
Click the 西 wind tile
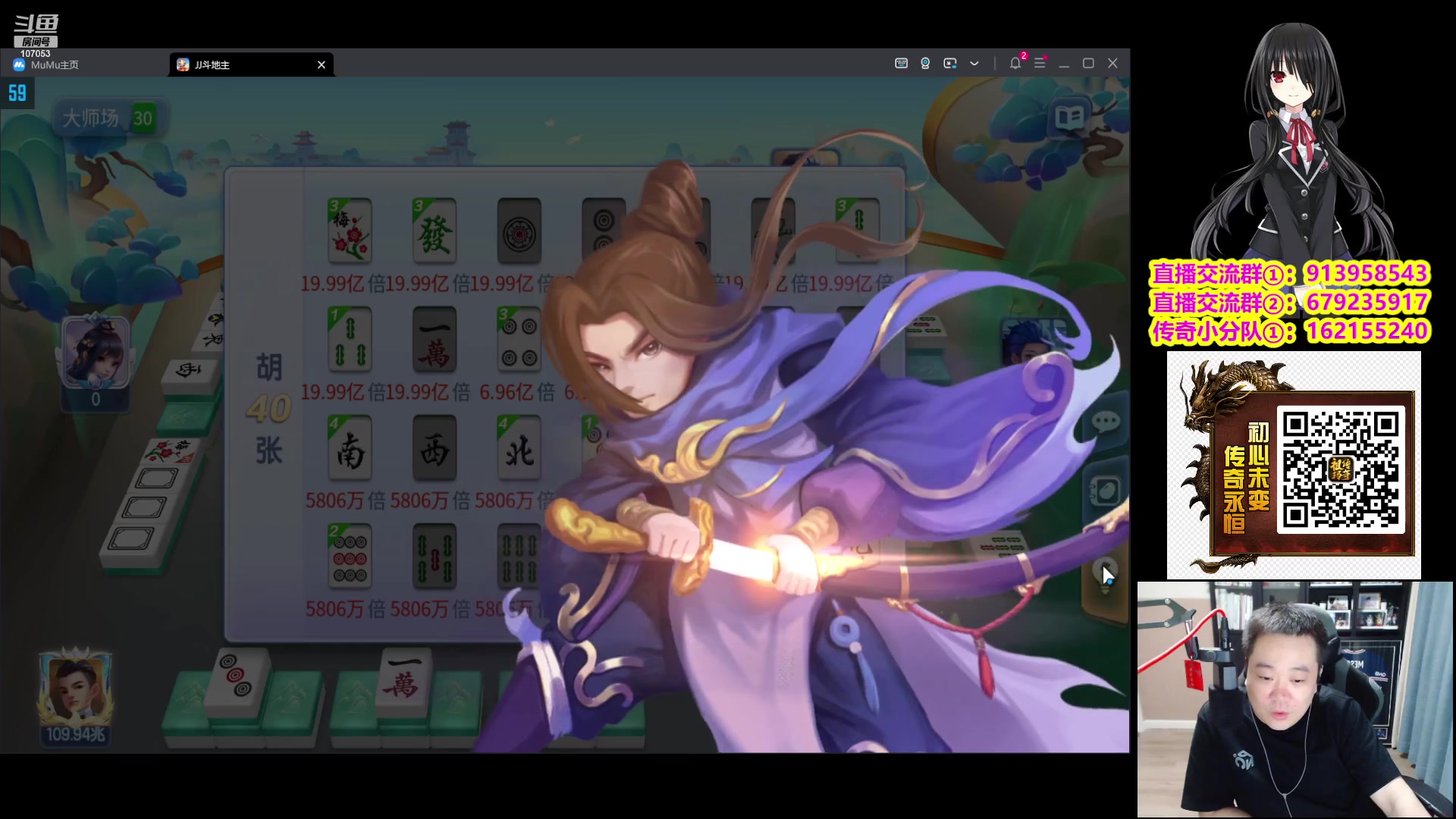[435, 447]
